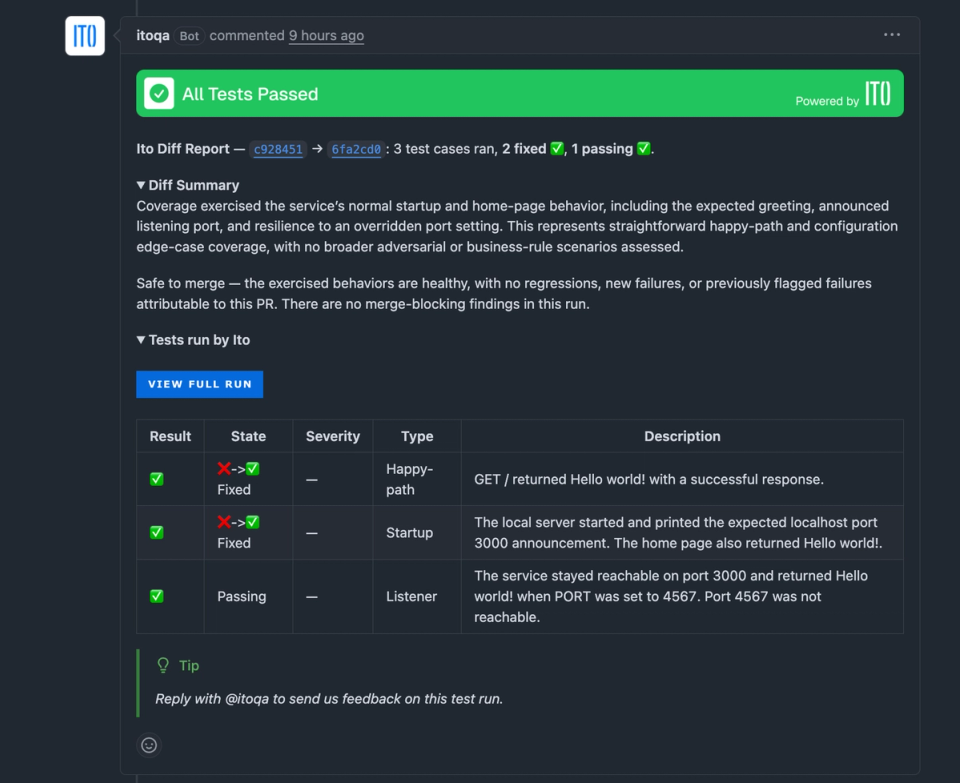This screenshot has height=783, width=960.
Task: Click the green check after '2 fixed'
Action: pyautogui.click(x=557, y=149)
